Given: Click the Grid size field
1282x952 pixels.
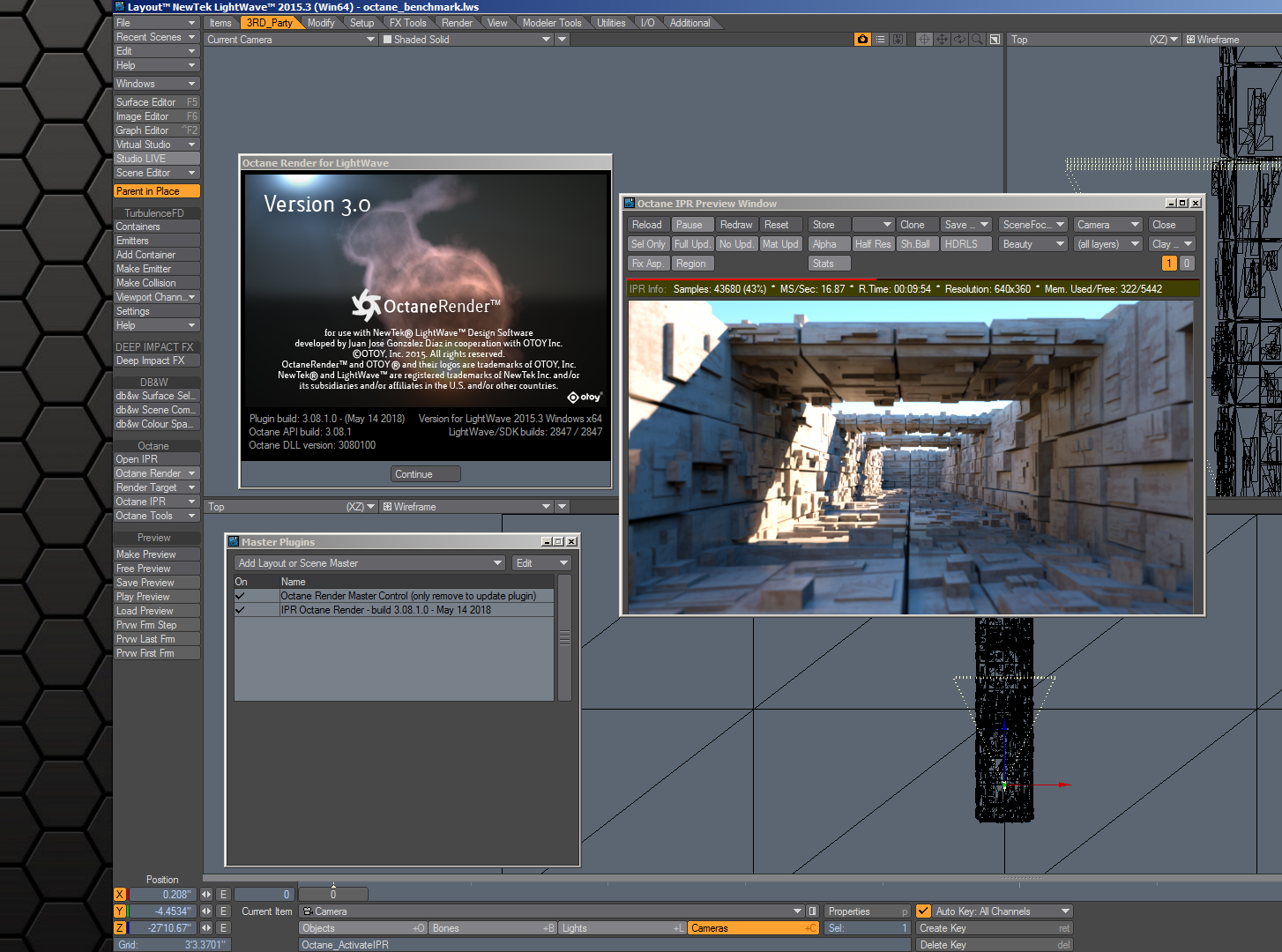Looking at the screenshot, I should click(x=171, y=945).
